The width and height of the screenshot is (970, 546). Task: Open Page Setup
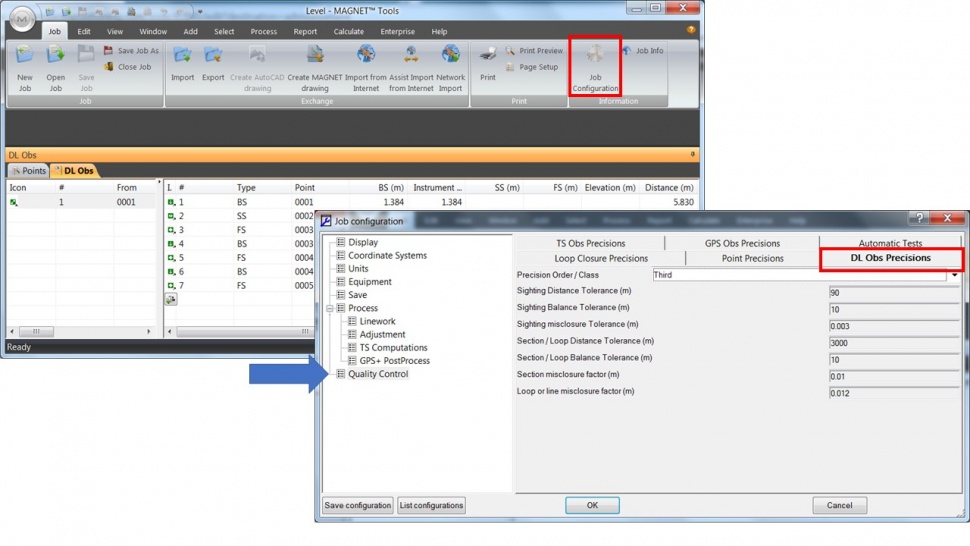click(x=532, y=67)
